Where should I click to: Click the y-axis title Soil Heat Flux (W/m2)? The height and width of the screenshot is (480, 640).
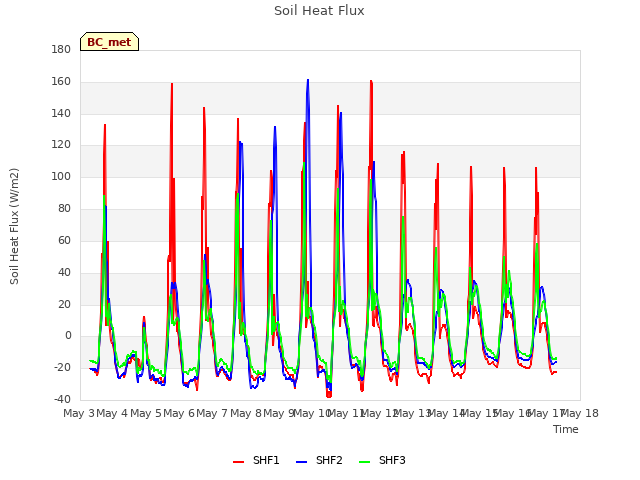pos(14,226)
